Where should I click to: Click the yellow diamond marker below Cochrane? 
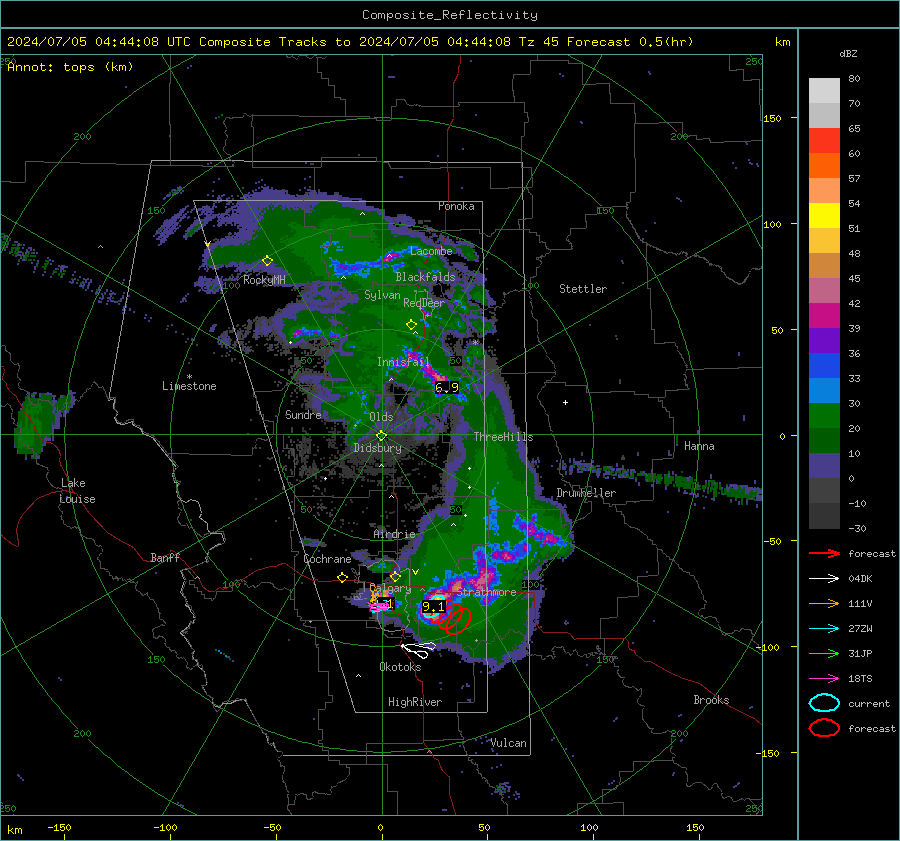click(343, 578)
